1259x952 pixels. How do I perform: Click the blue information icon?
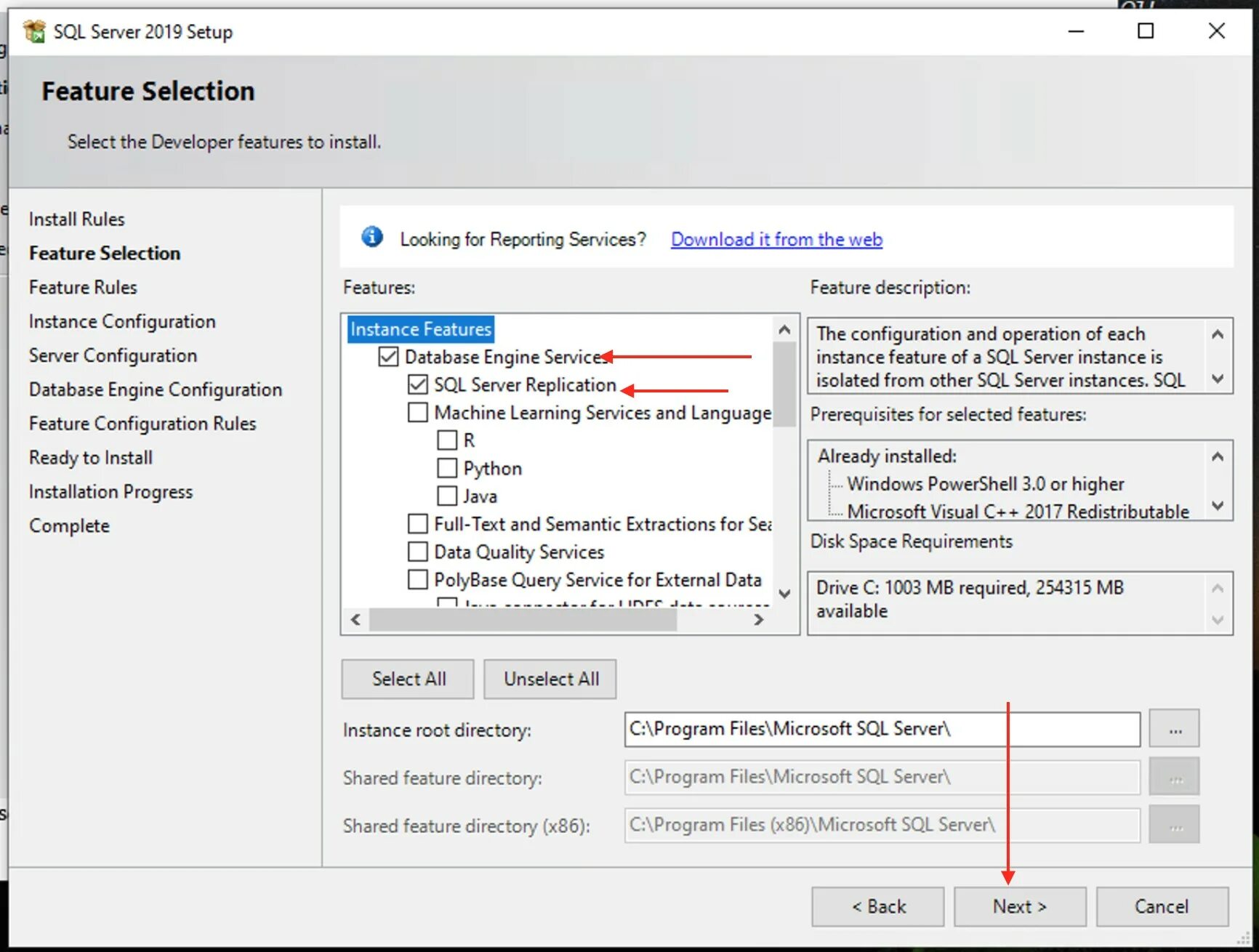(372, 237)
